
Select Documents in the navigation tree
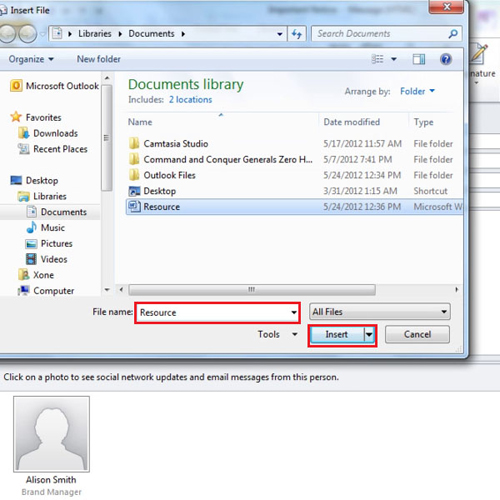tap(64, 212)
